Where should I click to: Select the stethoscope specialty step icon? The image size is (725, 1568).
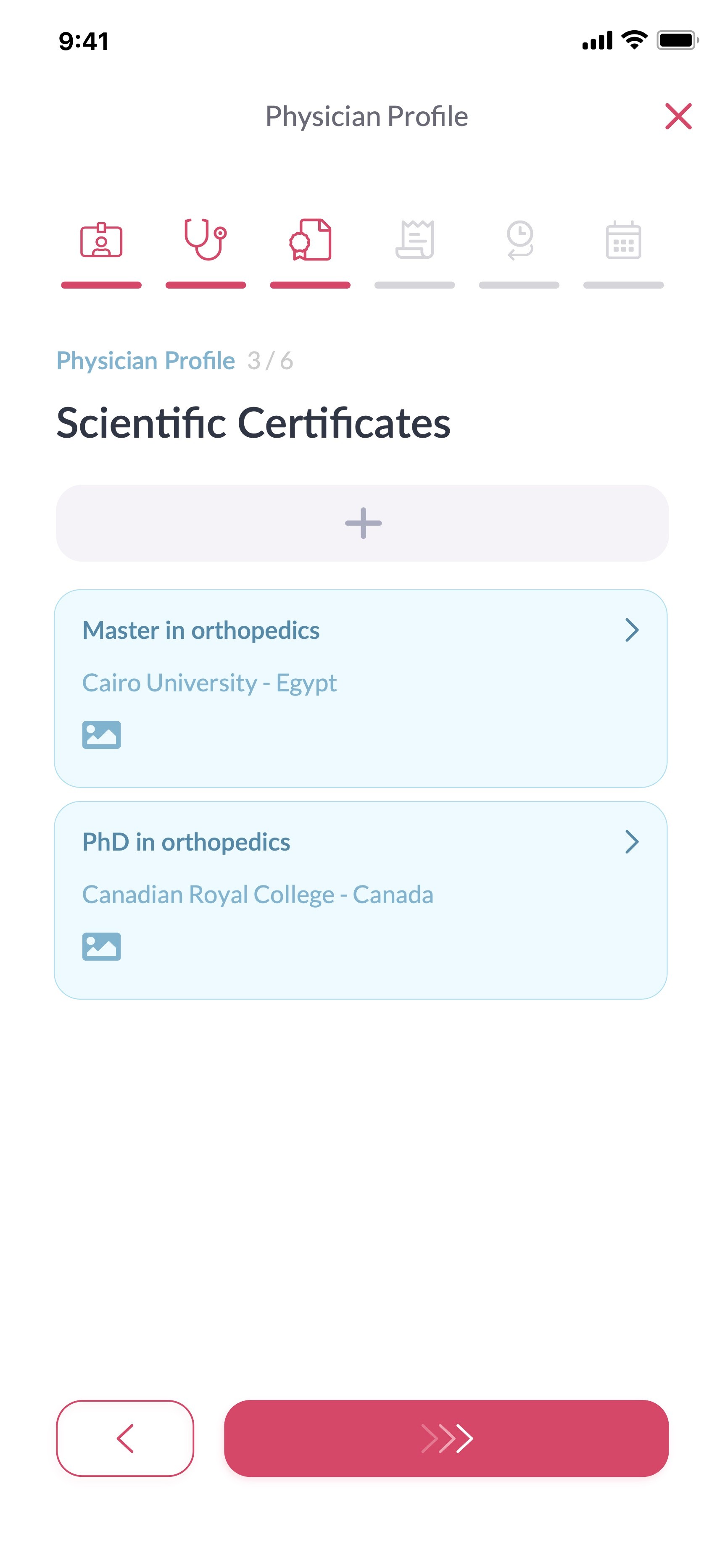click(206, 239)
